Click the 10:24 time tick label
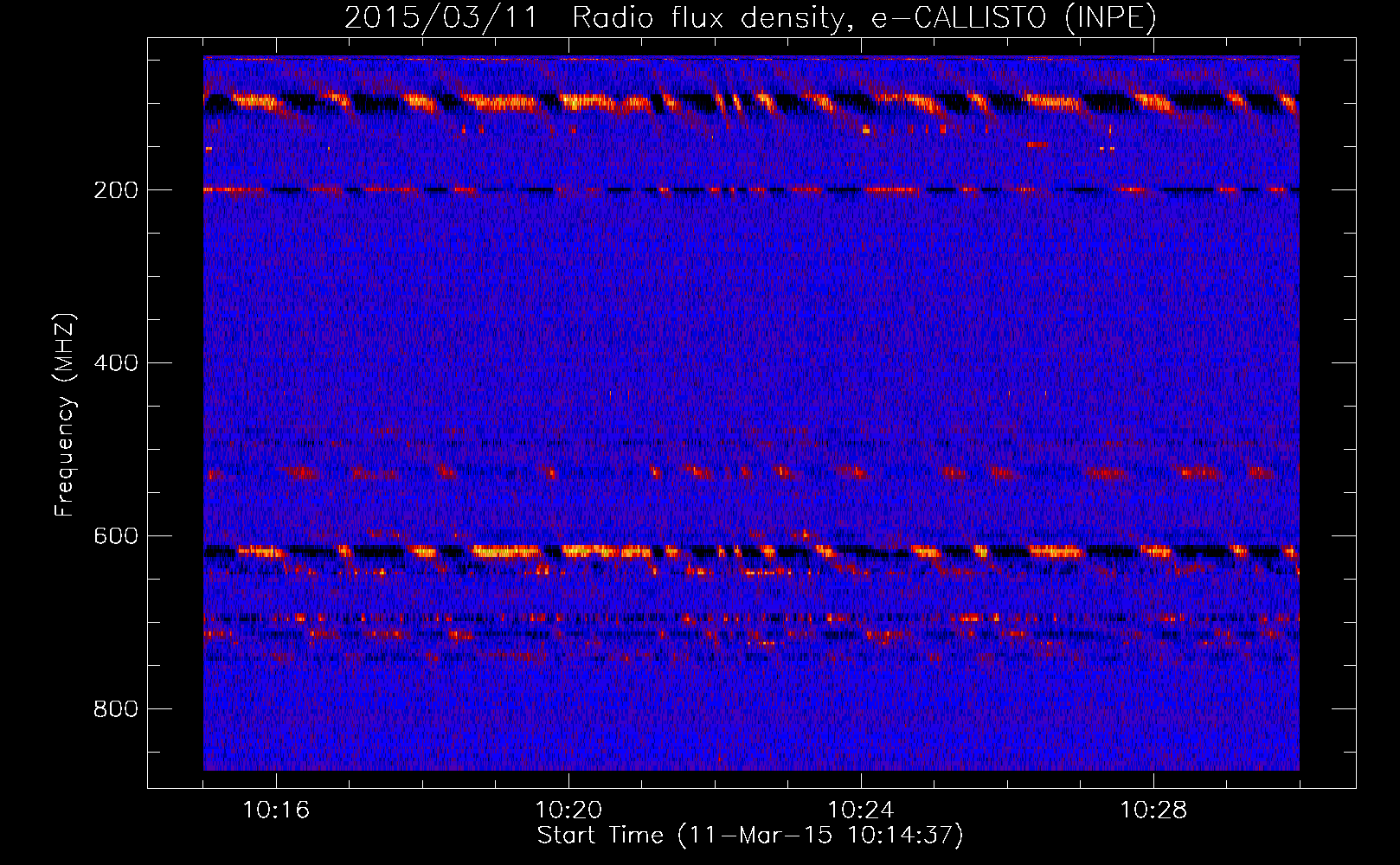The width and height of the screenshot is (1400, 865). [861, 811]
